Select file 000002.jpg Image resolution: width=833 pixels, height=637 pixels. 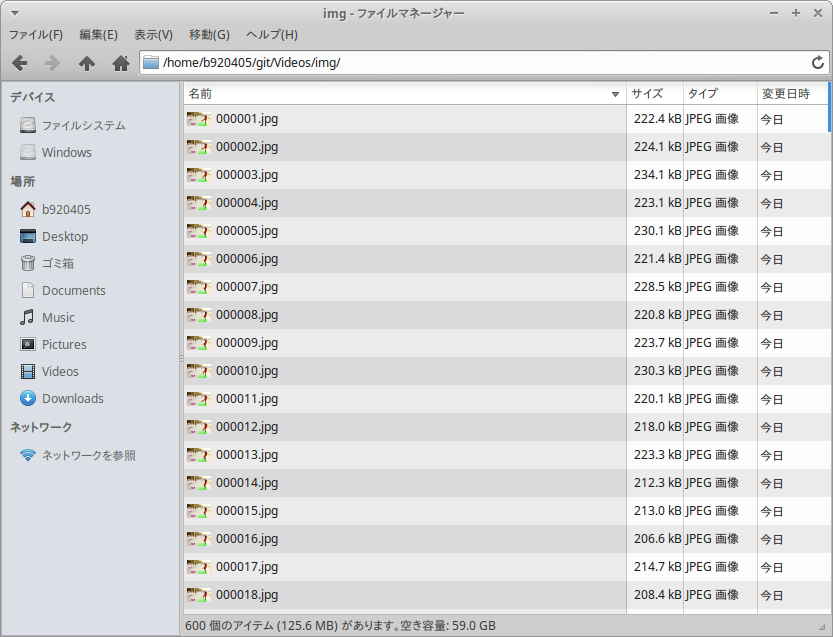pyautogui.click(x=405, y=147)
